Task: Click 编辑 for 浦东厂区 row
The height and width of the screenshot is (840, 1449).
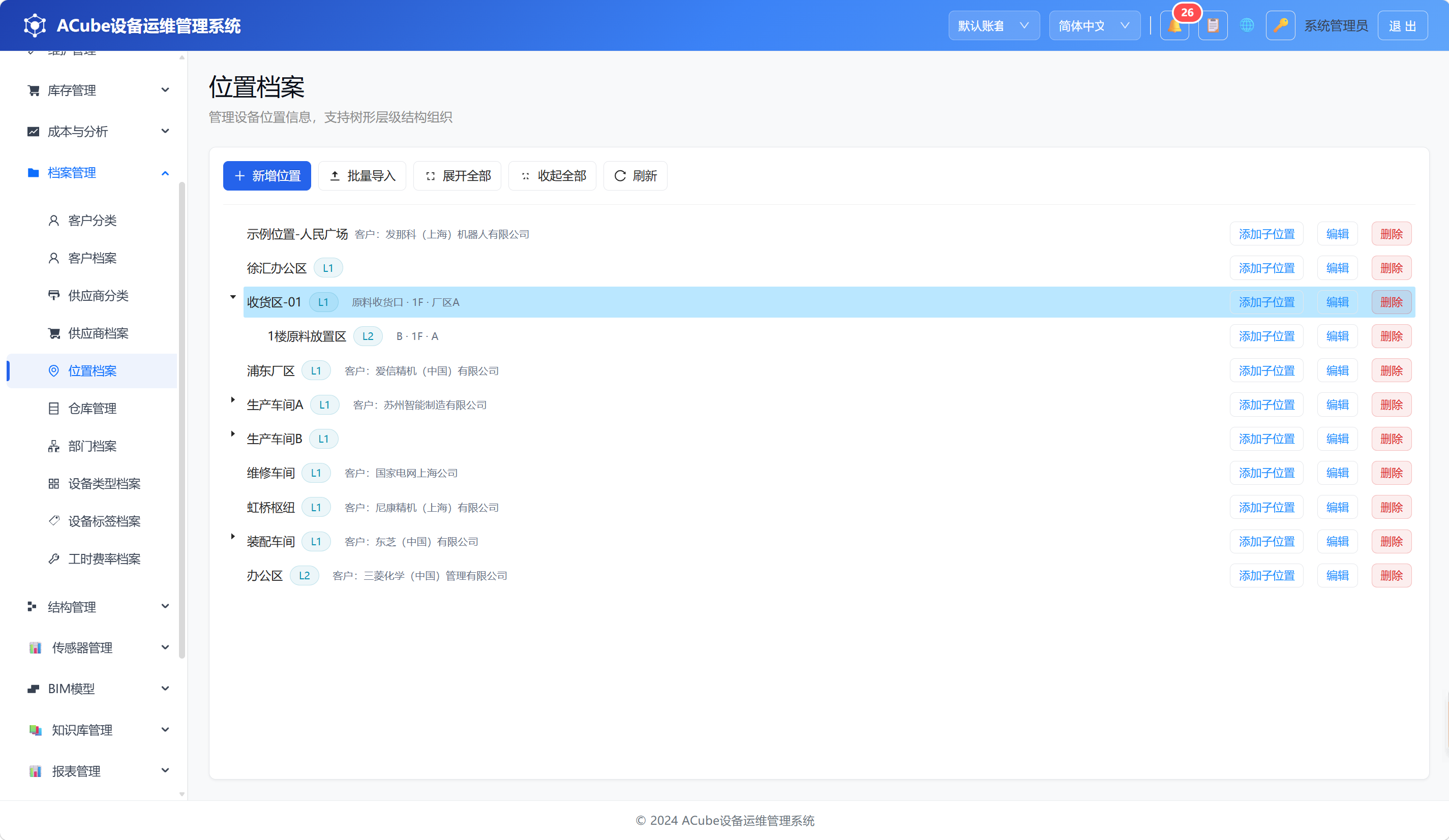Action: pyautogui.click(x=1337, y=370)
